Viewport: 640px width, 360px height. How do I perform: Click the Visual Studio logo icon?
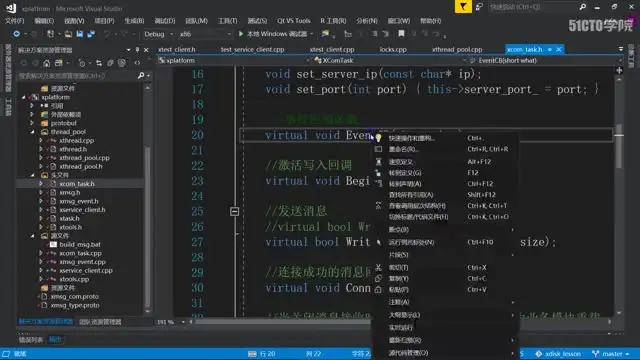[11, 7]
